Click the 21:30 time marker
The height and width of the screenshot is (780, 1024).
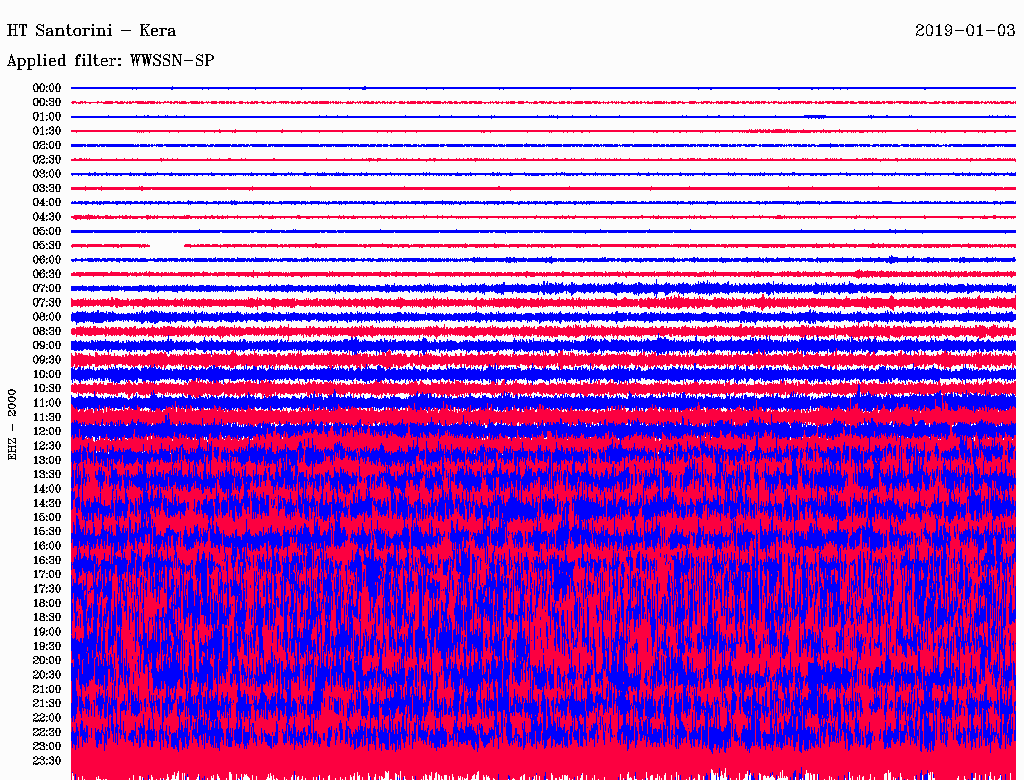point(47,704)
